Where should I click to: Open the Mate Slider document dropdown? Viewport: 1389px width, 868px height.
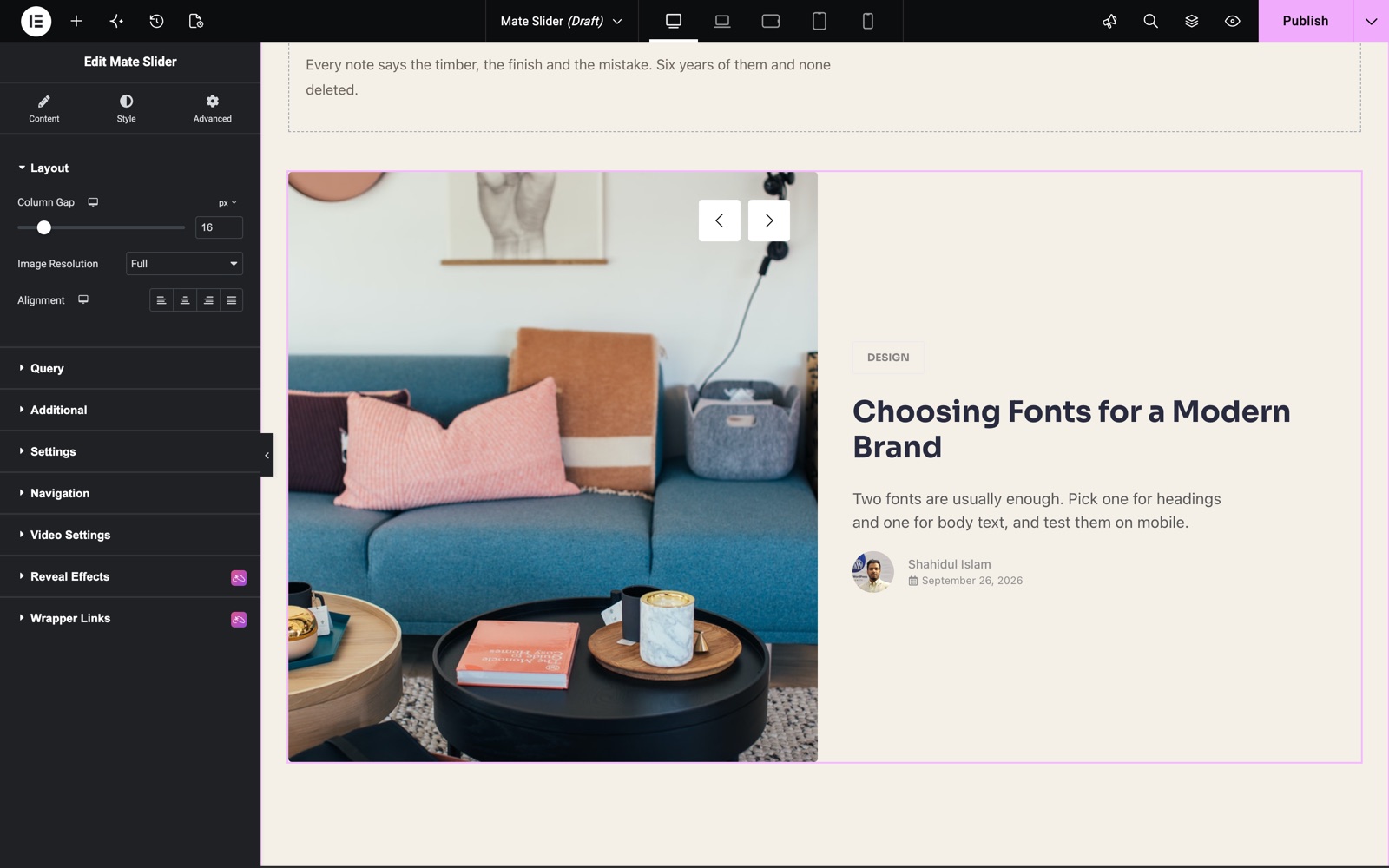(561, 21)
